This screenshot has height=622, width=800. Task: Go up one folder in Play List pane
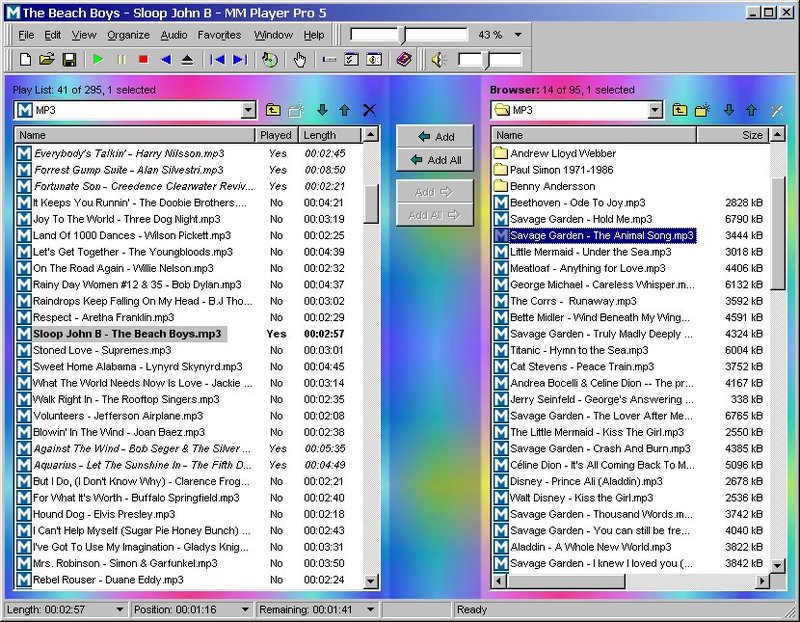click(273, 110)
